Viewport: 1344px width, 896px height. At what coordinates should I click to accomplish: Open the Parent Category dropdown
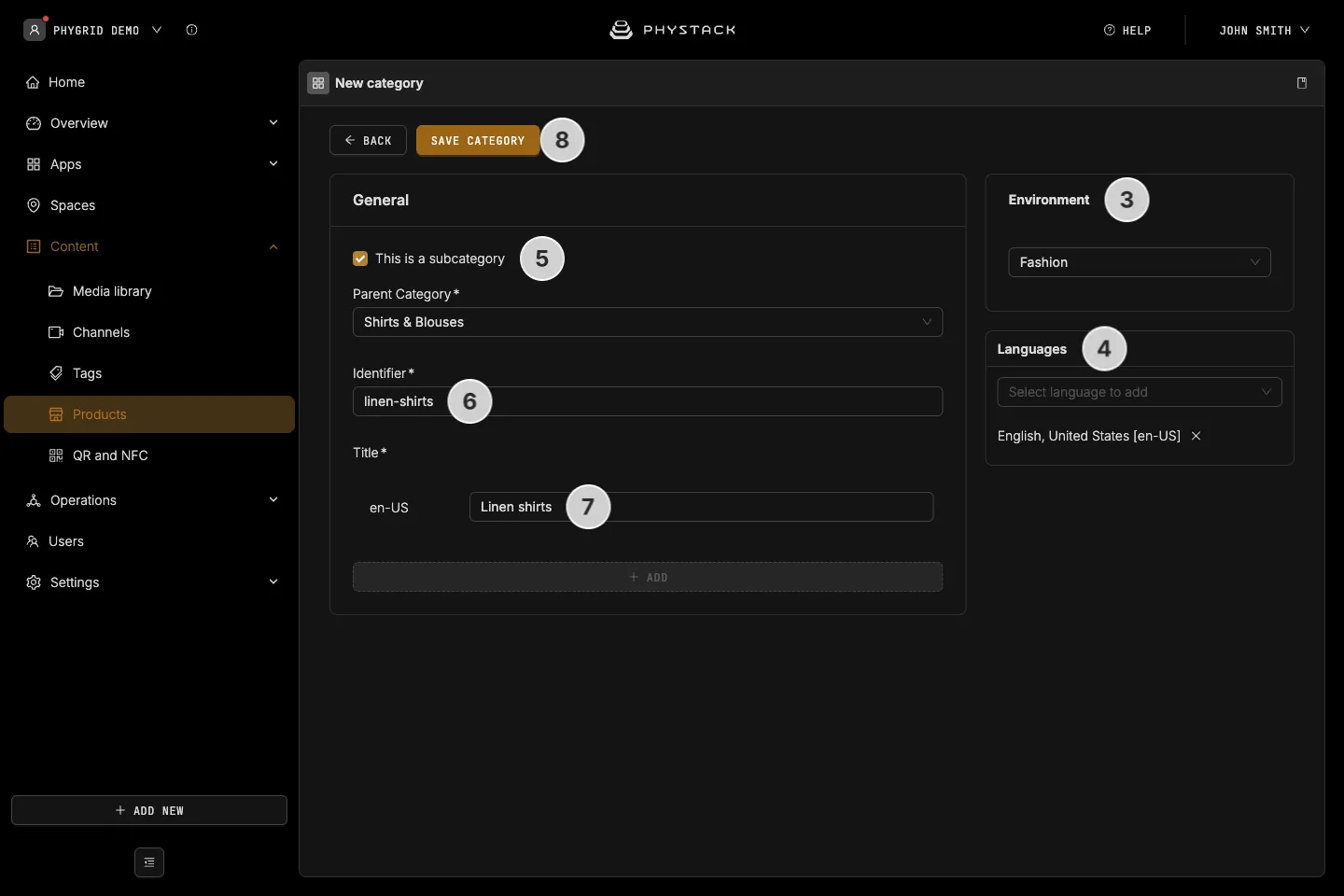click(x=648, y=322)
